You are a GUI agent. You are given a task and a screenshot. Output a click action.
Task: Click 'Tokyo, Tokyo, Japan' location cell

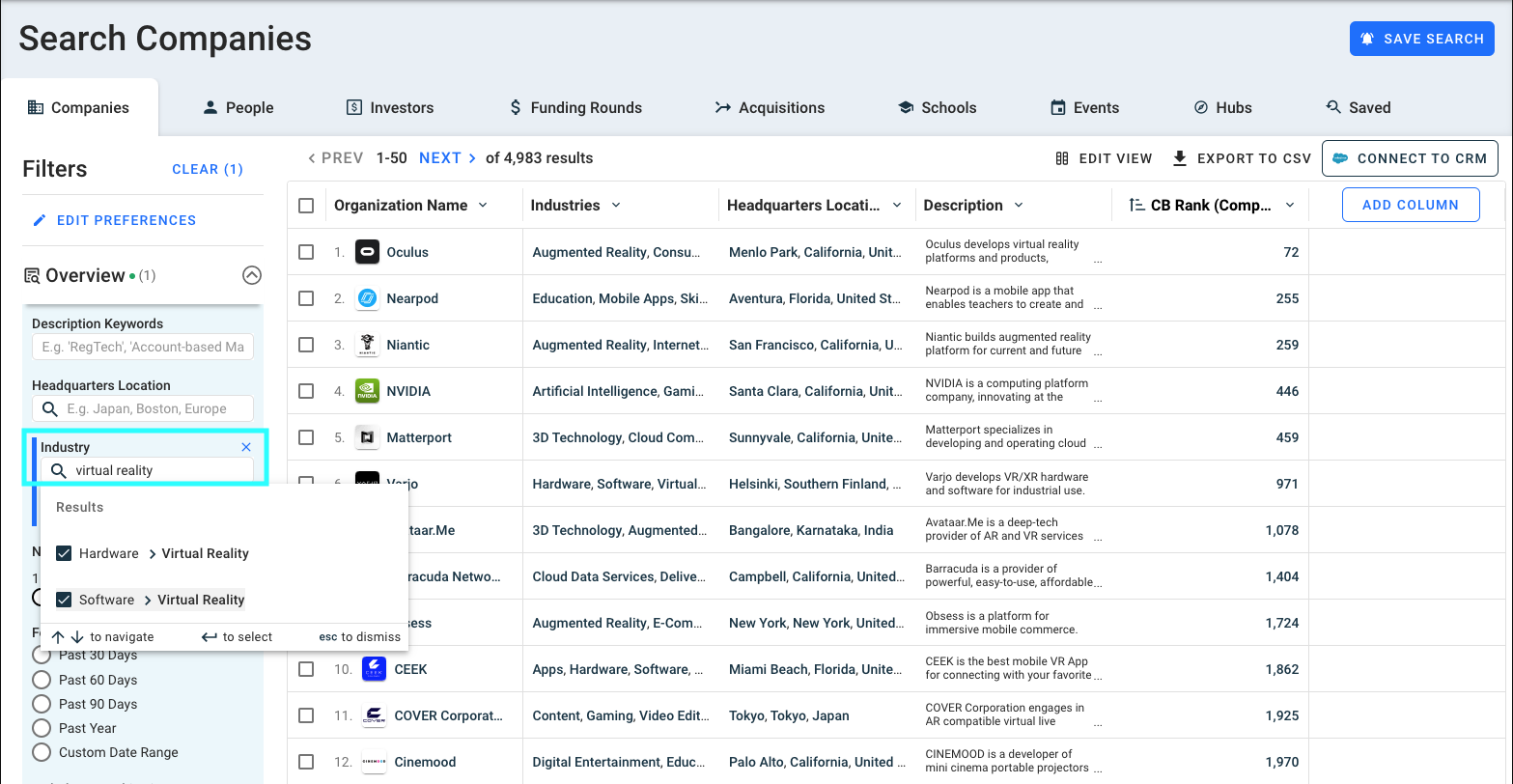(789, 715)
